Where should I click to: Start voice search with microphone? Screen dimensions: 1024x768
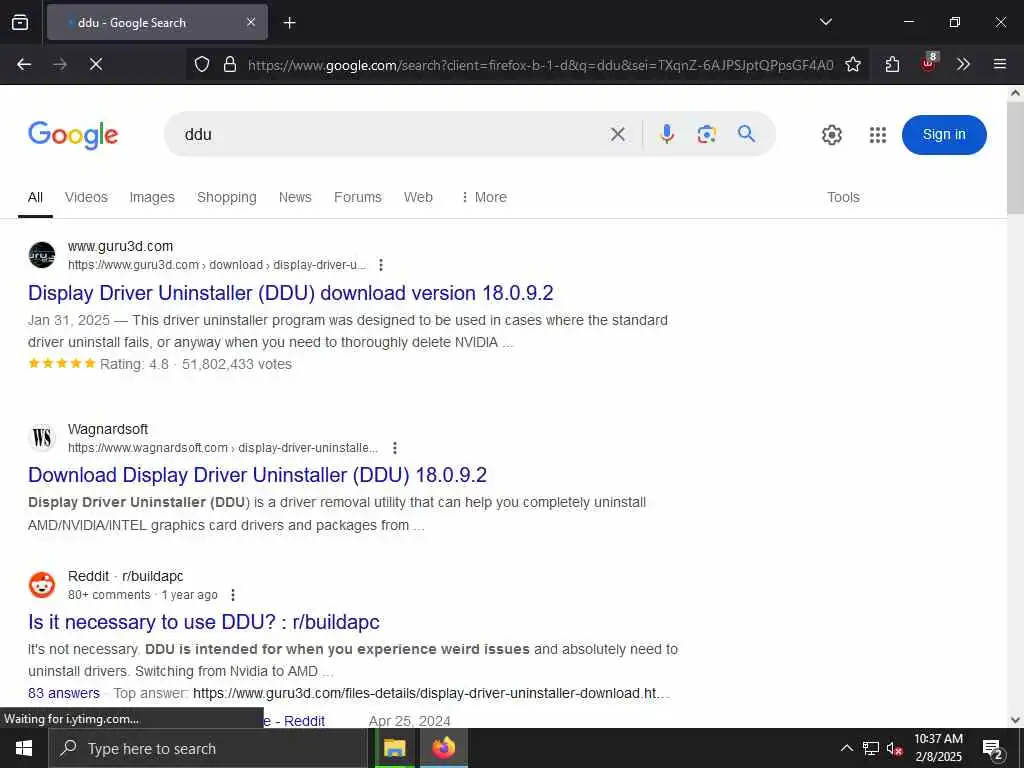(667, 135)
